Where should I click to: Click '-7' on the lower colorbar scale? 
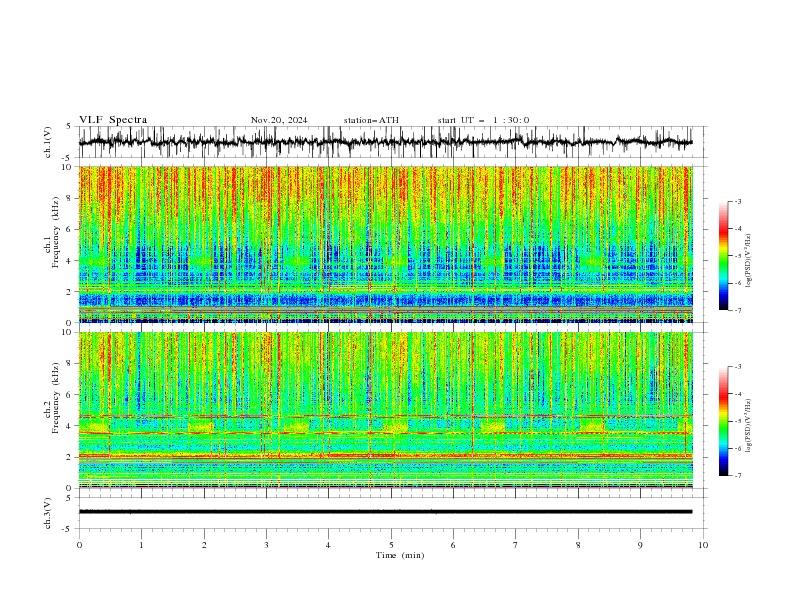(738, 475)
